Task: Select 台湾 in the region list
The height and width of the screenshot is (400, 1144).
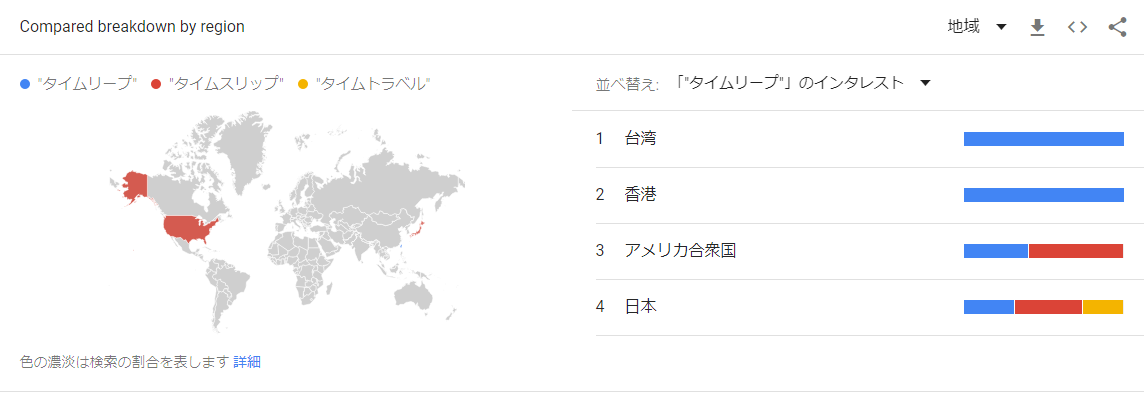Action: [x=859, y=139]
